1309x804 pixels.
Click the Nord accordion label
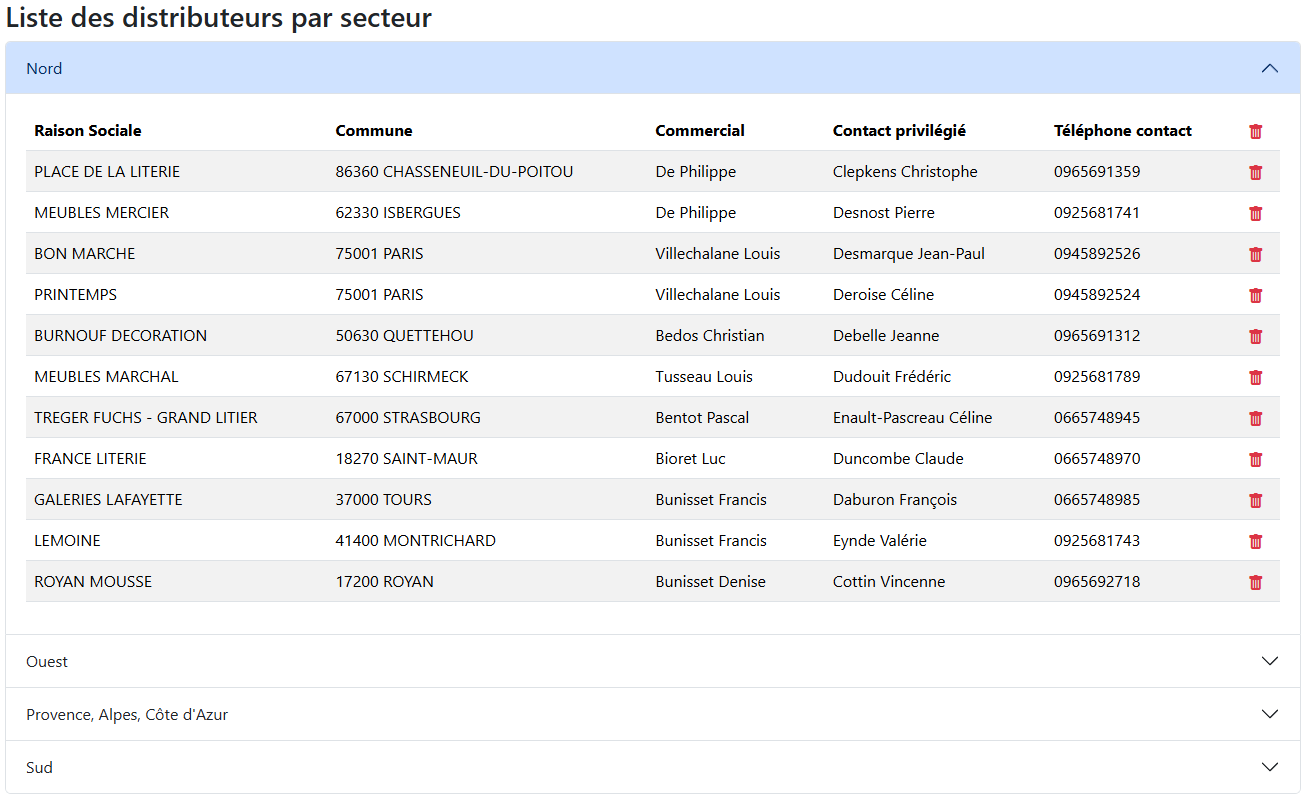44,68
